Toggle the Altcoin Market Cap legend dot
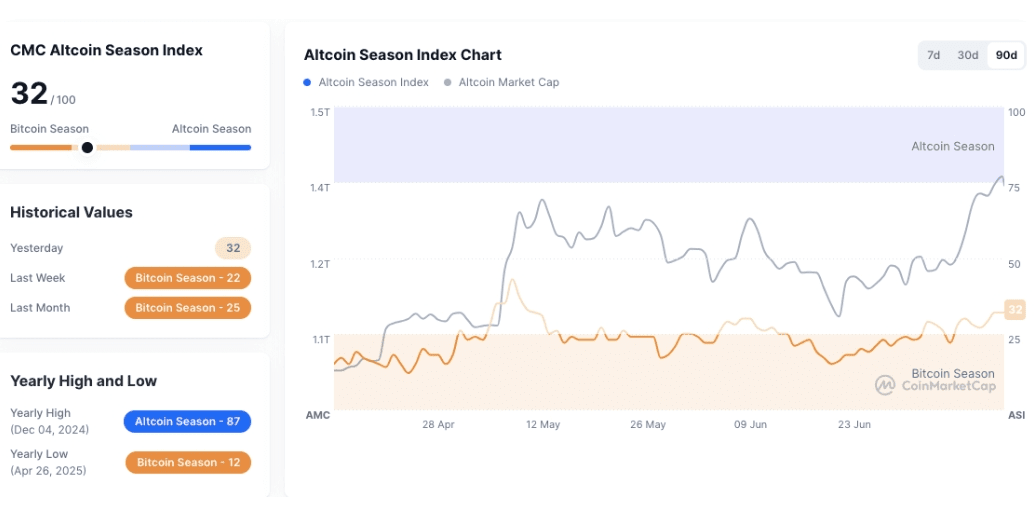The height and width of the screenshot is (514, 1034). [x=447, y=82]
